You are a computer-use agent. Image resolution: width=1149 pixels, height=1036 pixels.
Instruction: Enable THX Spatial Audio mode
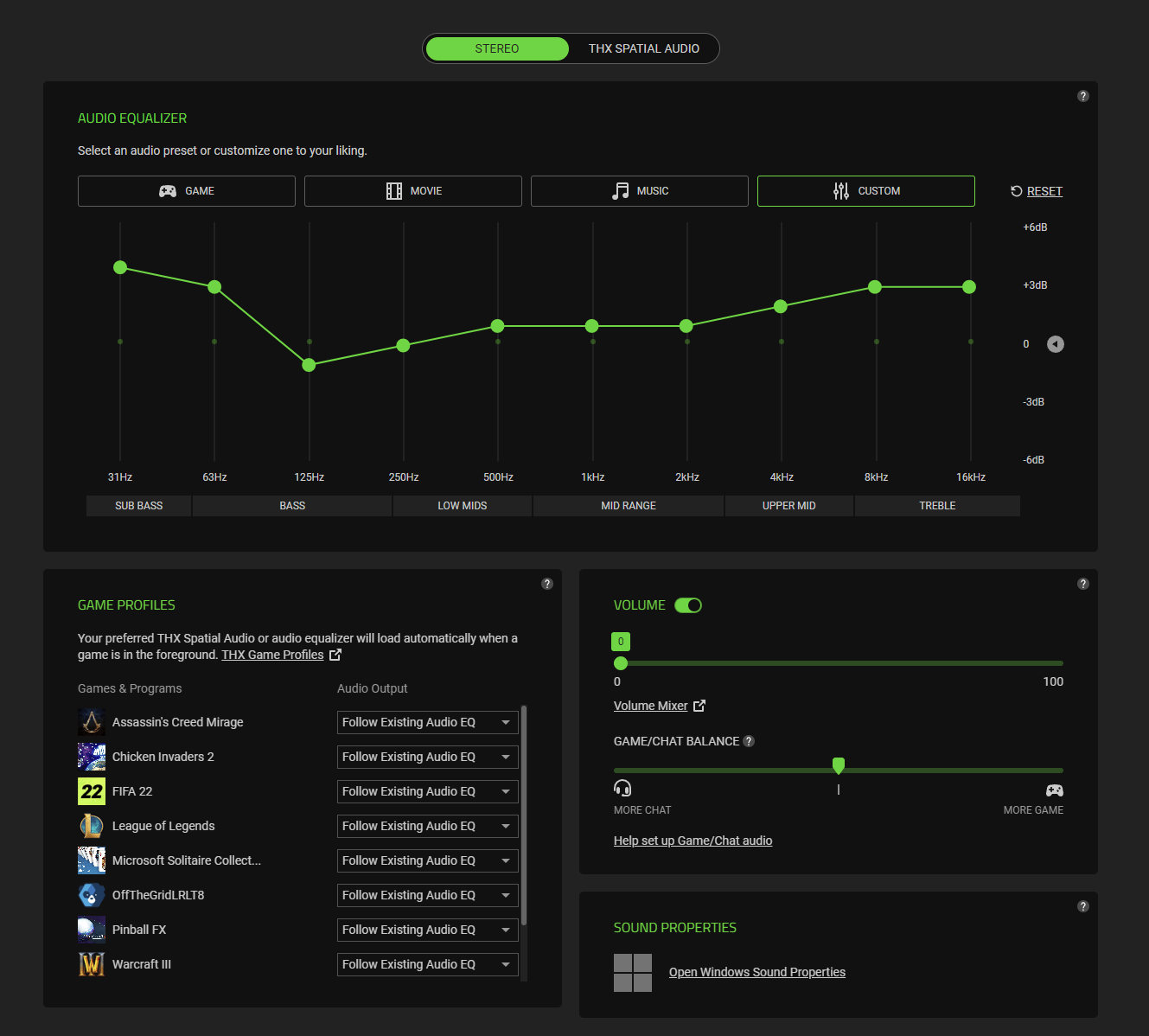pos(643,48)
